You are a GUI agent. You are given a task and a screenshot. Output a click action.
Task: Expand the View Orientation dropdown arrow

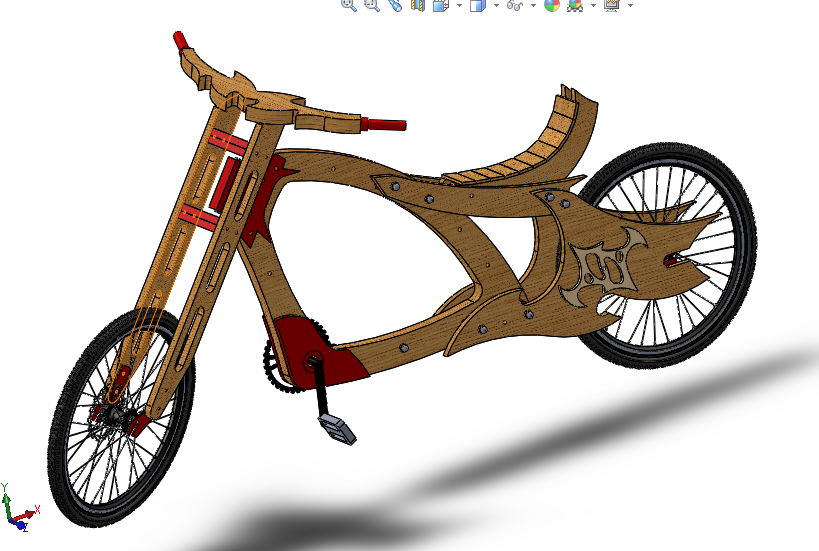(459, 5)
